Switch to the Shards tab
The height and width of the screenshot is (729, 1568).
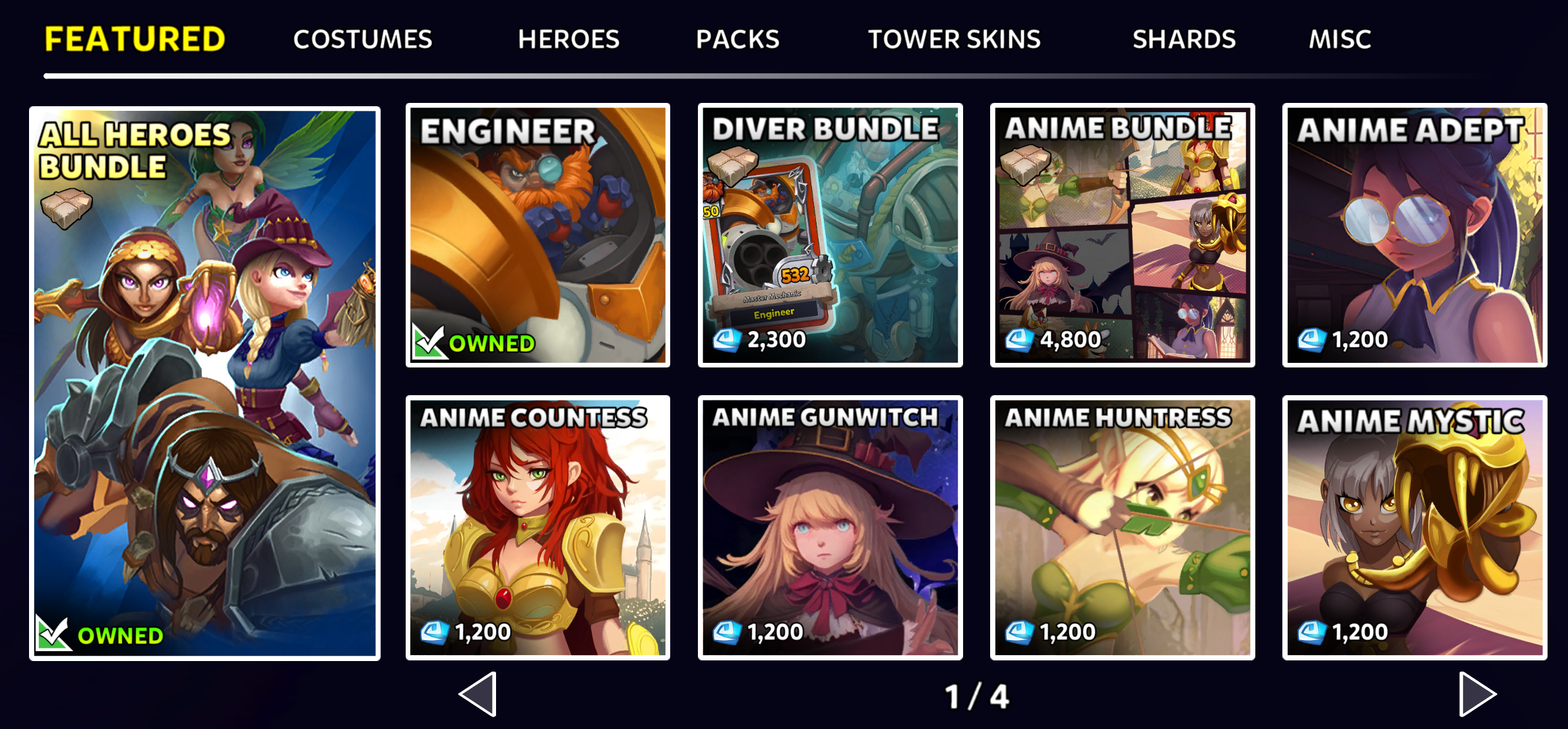tap(1184, 40)
